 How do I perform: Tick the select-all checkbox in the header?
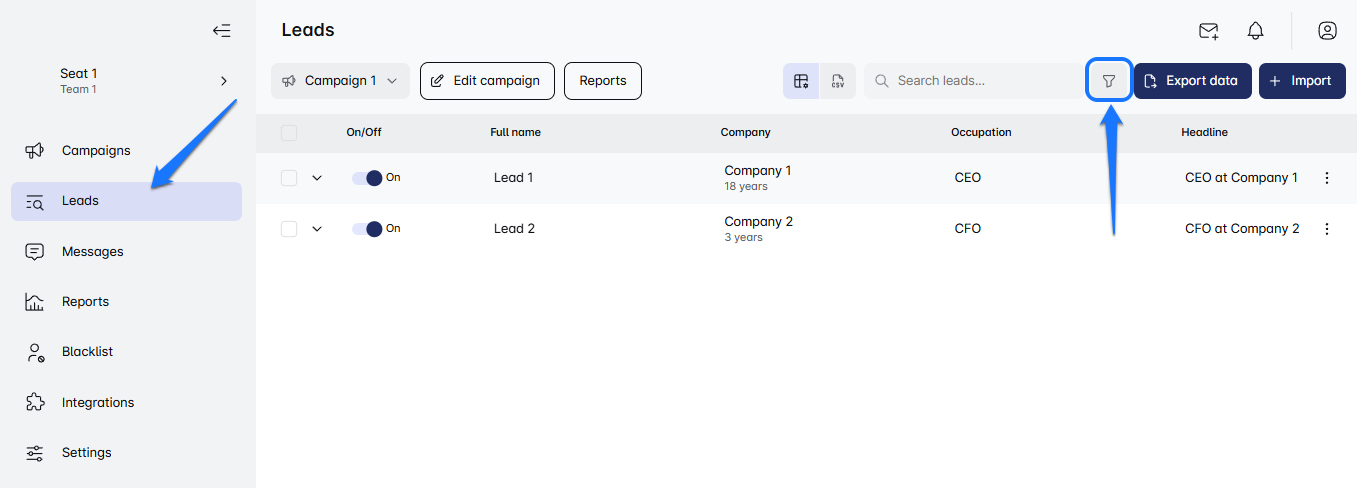[289, 132]
